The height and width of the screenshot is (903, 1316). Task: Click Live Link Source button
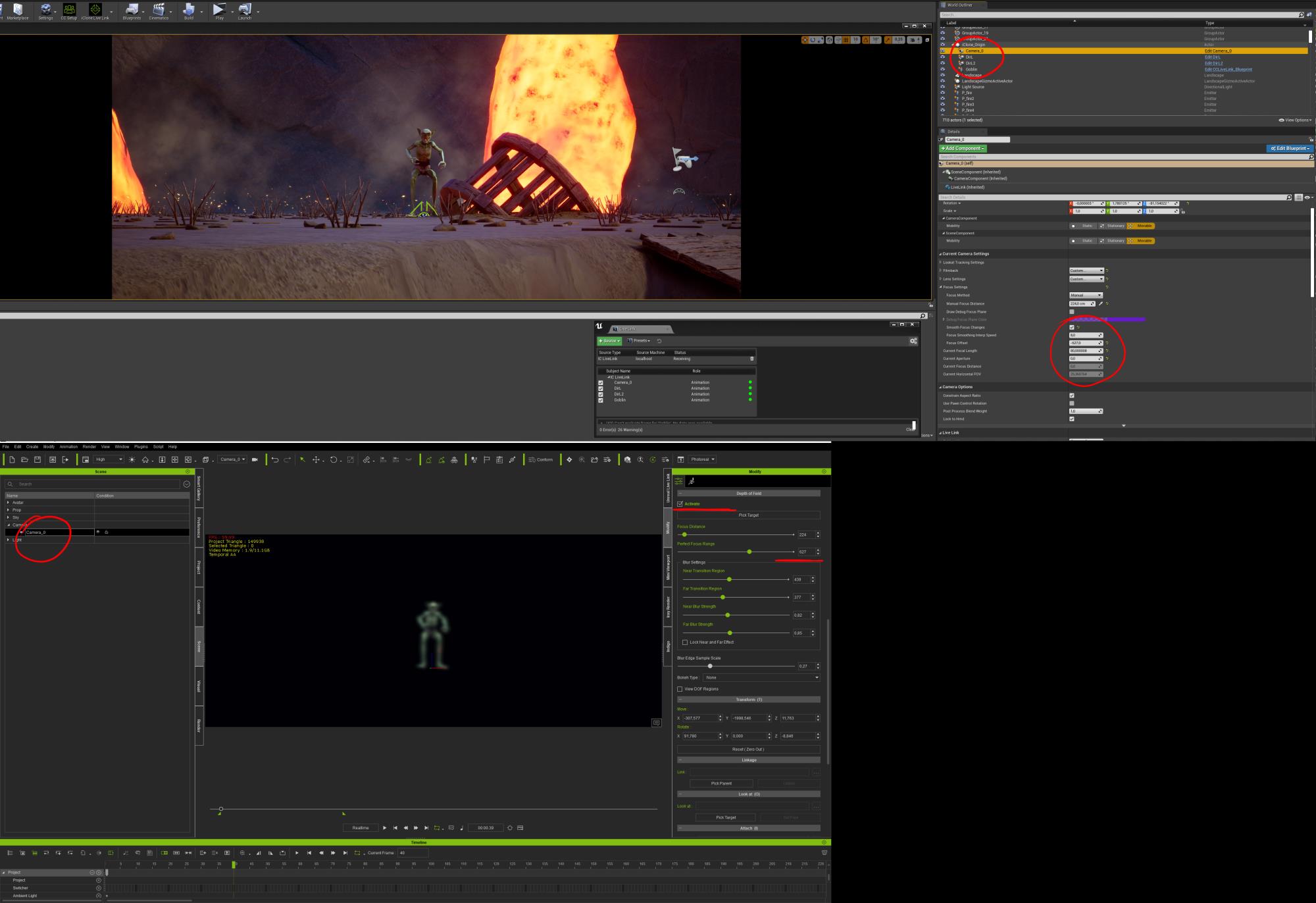click(x=609, y=341)
